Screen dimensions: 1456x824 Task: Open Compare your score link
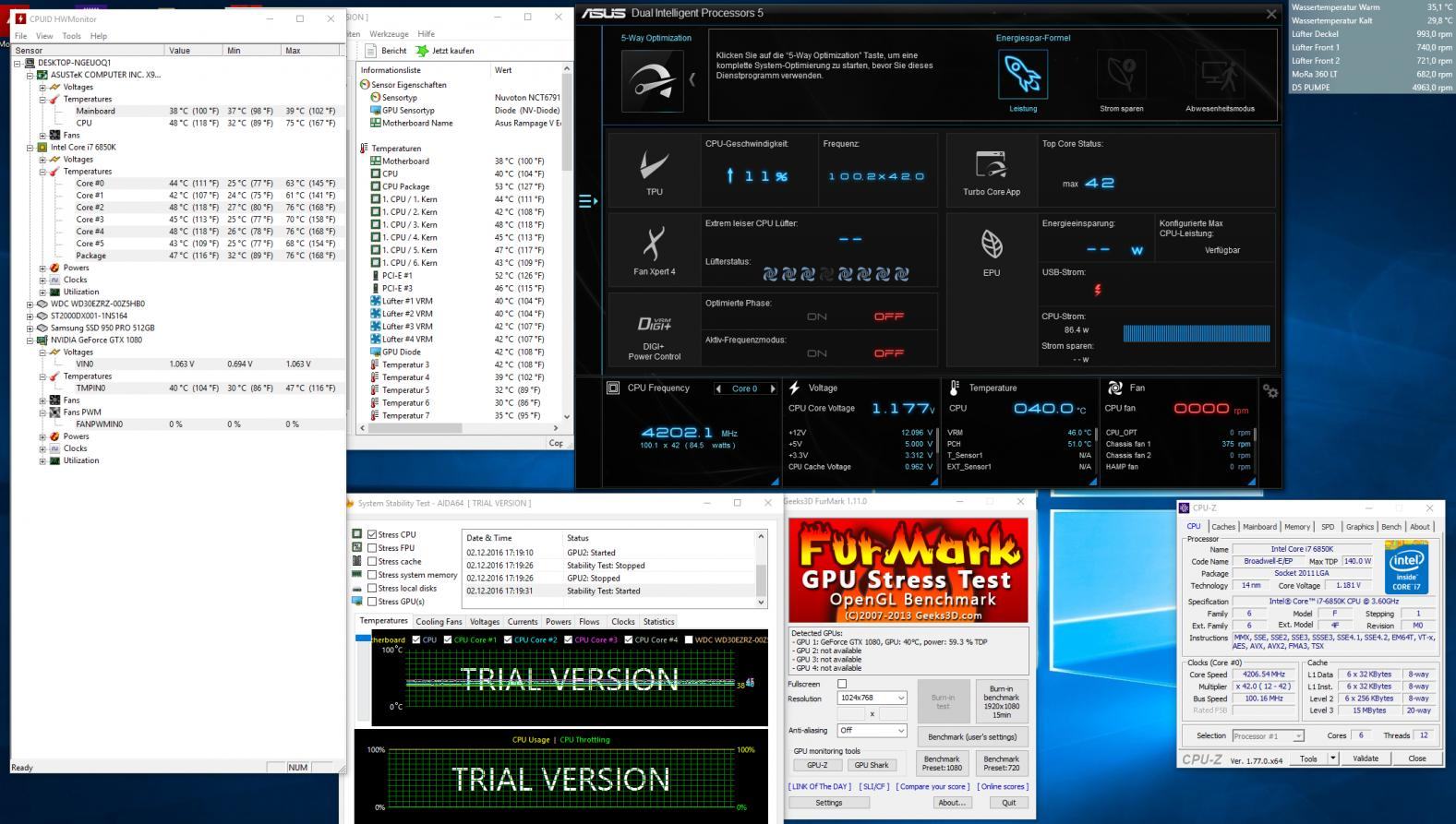point(933,787)
